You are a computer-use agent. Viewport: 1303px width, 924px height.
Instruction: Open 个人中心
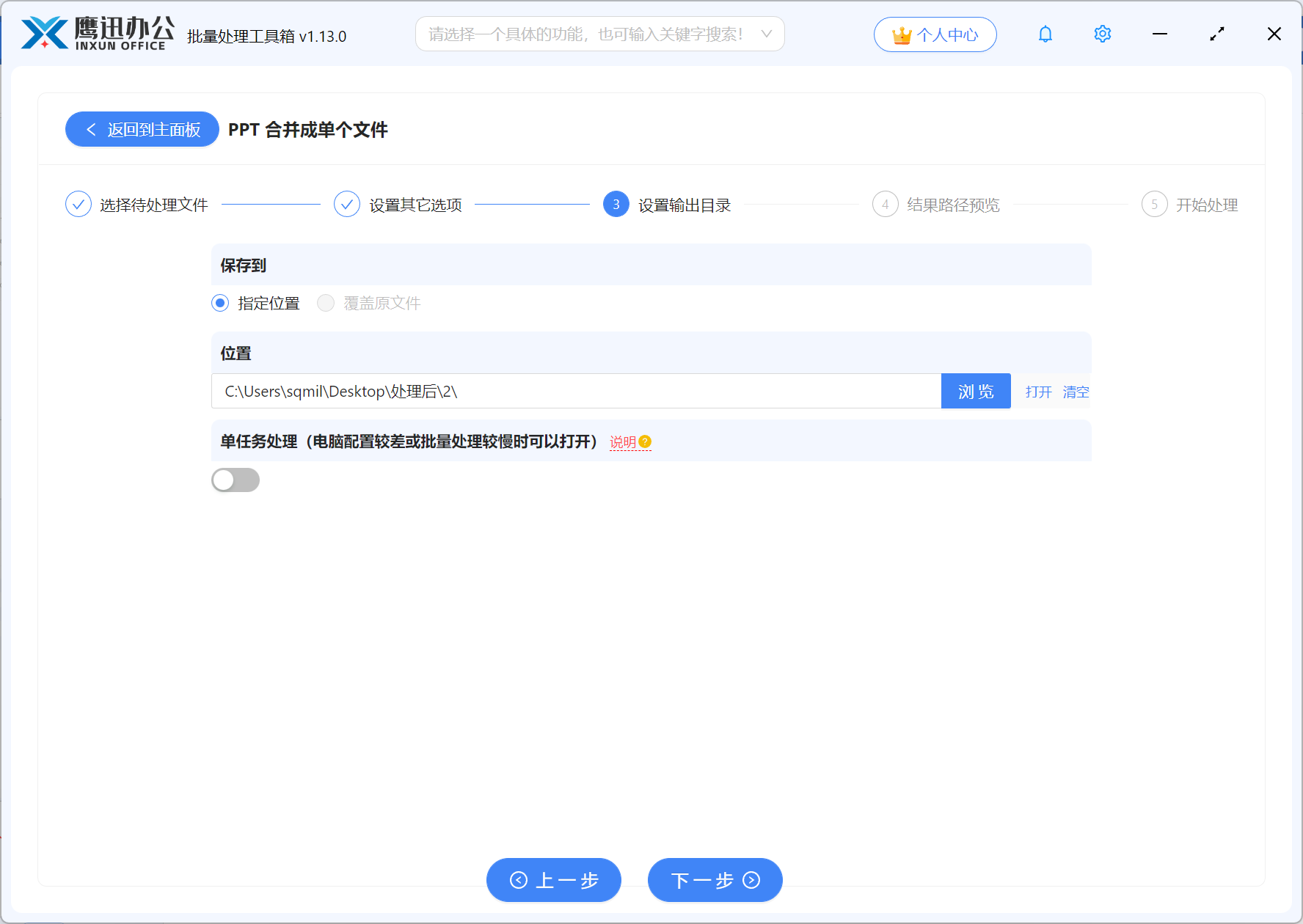tap(935, 34)
